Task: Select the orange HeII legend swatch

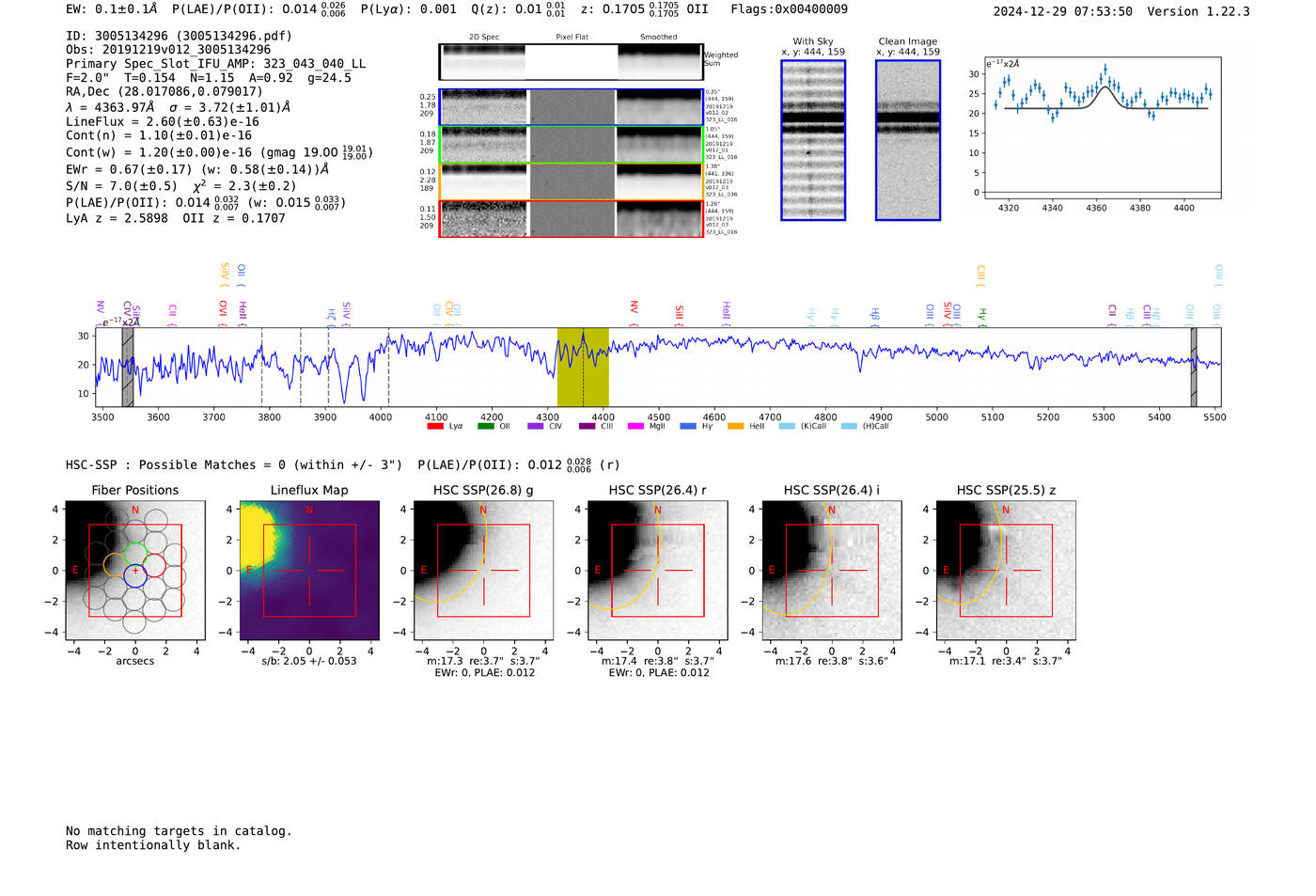Action: (x=735, y=426)
